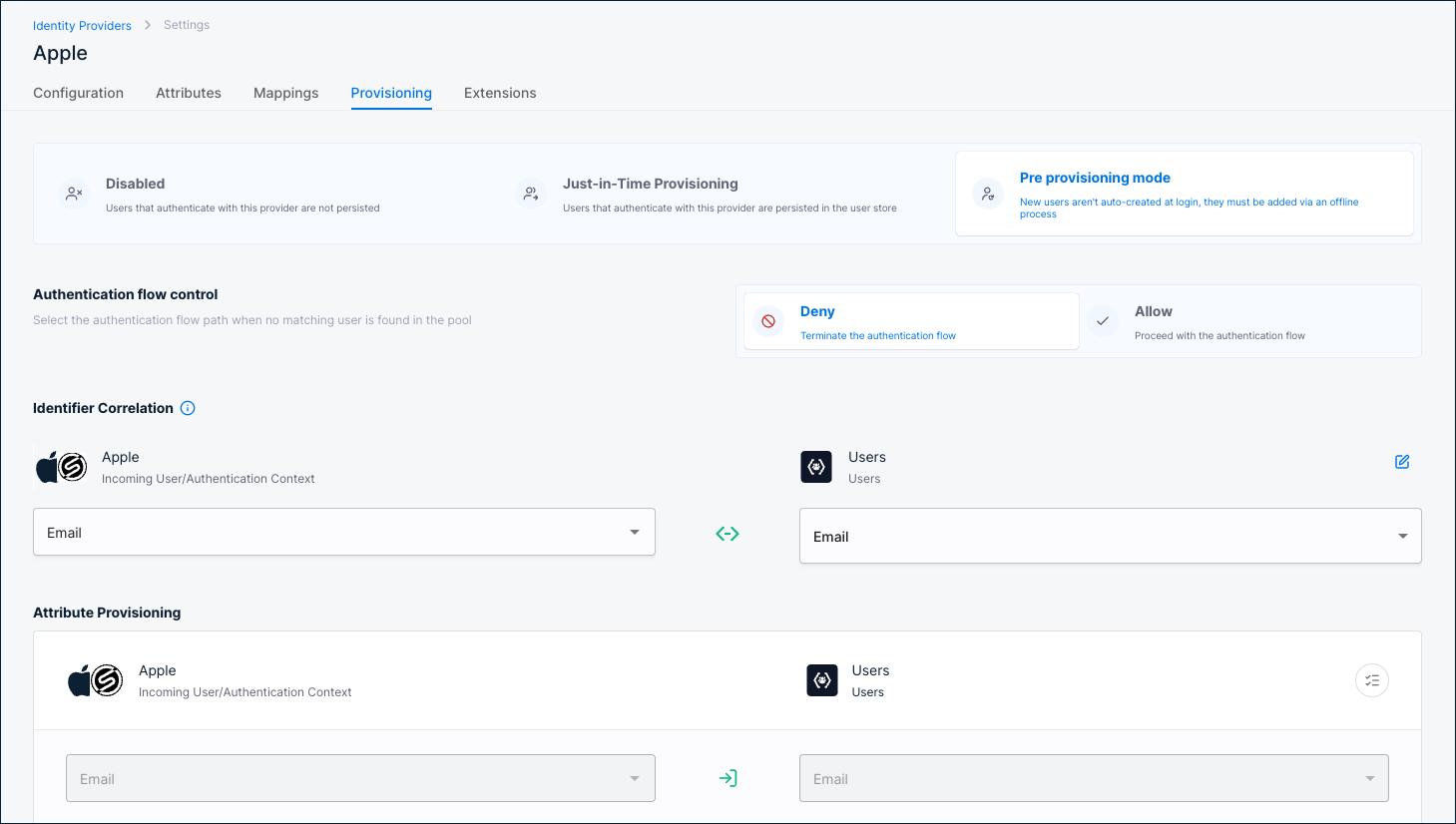
Task: Click the green arrow between provisioning Email fields
Action: (x=728, y=777)
